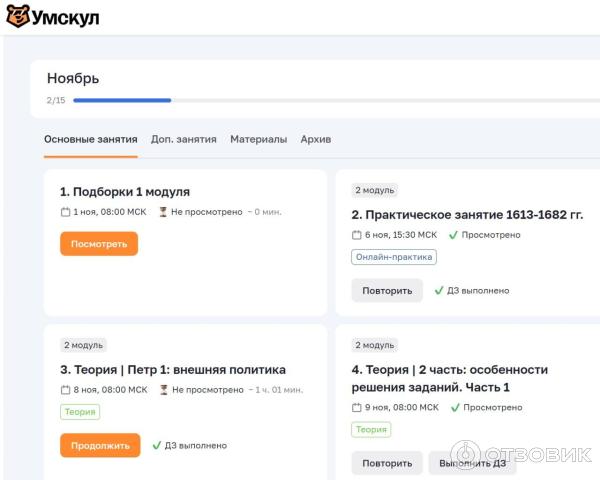Click green checkmark next to Просмотрено in lesson 2
The image size is (600, 480).
click(454, 235)
